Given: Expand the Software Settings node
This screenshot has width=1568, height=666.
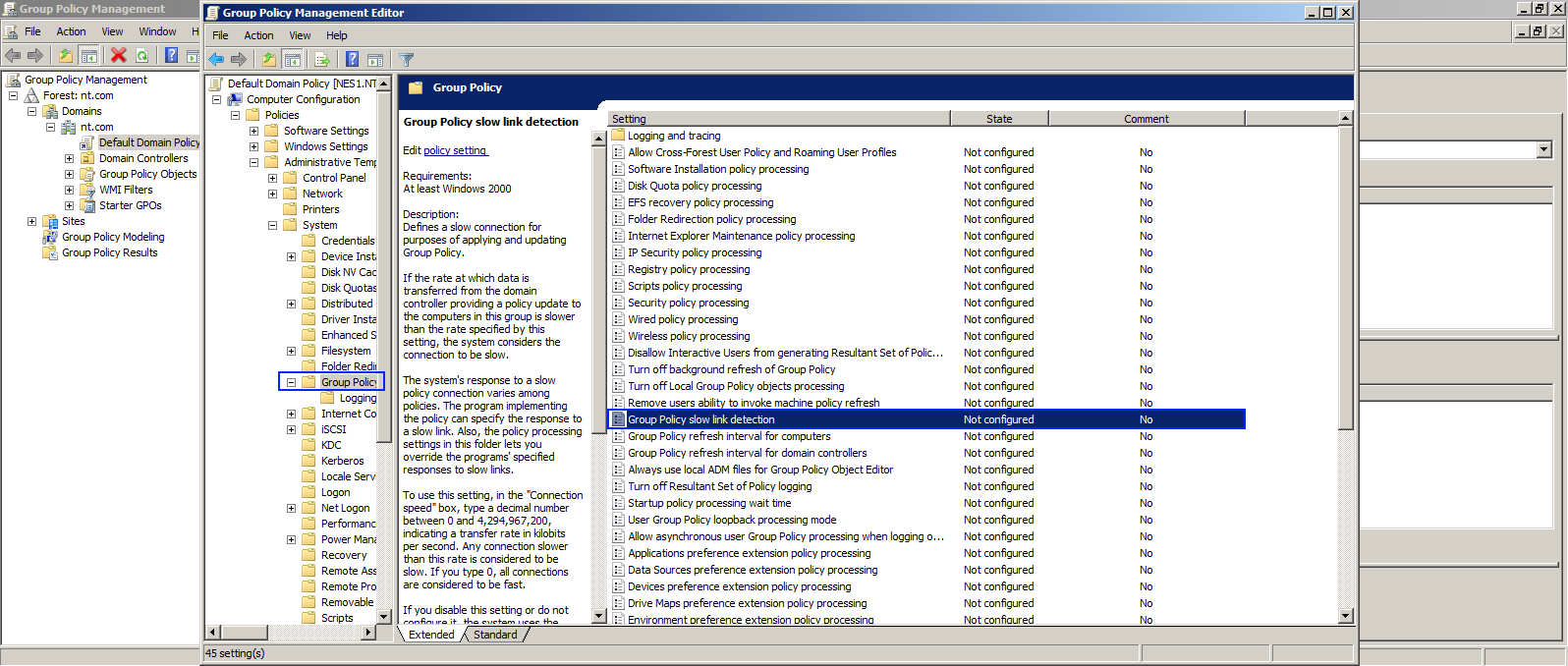Looking at the screenshot, I should click(x=253, y=131).
